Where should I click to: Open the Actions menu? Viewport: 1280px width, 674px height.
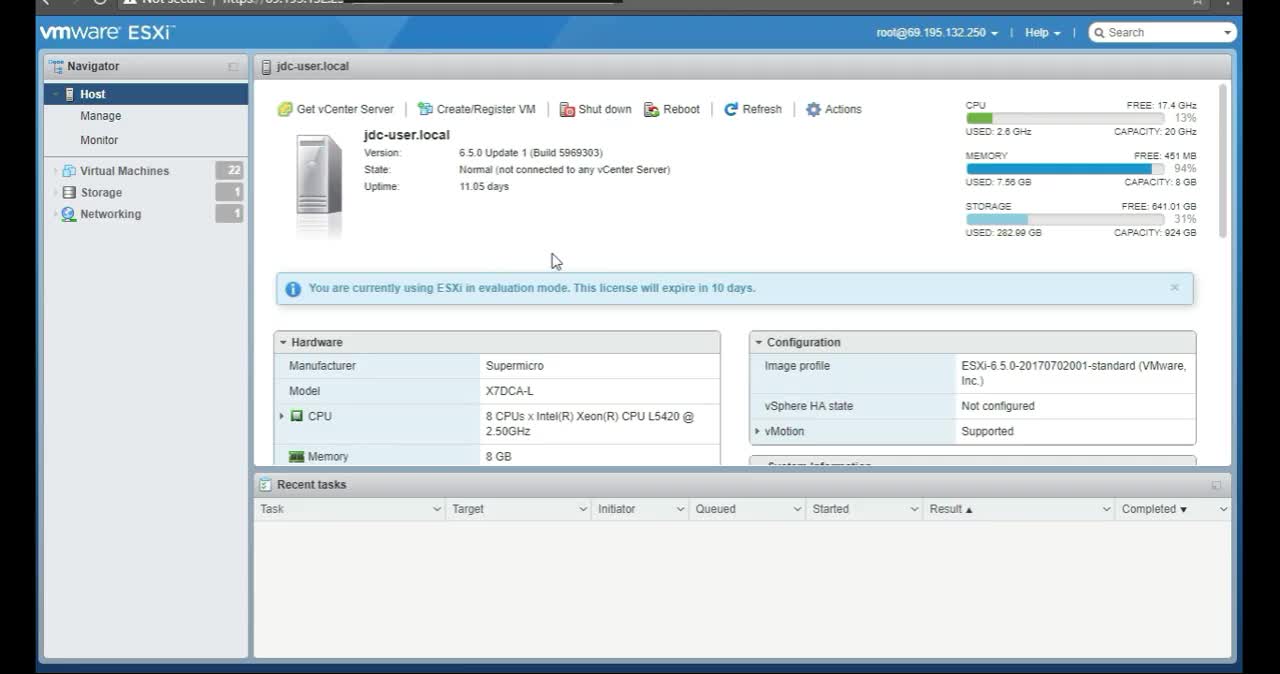click(x=834, y=109)
